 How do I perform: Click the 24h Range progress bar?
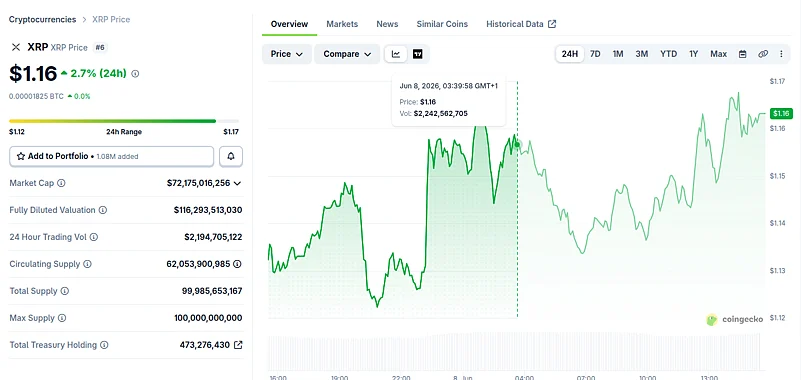coord(124,121)
